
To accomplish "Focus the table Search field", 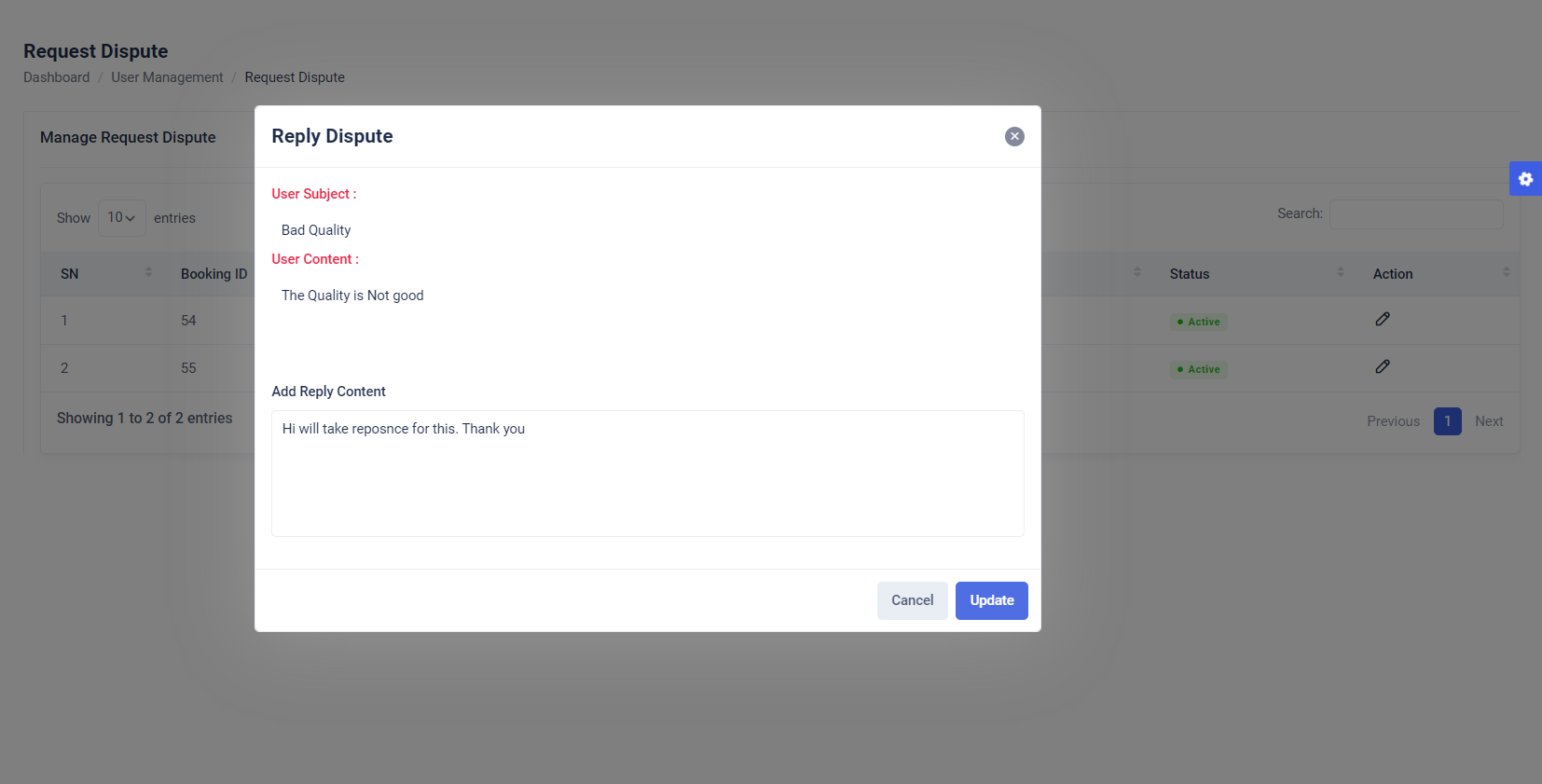I will click(x=1415, y=214).
